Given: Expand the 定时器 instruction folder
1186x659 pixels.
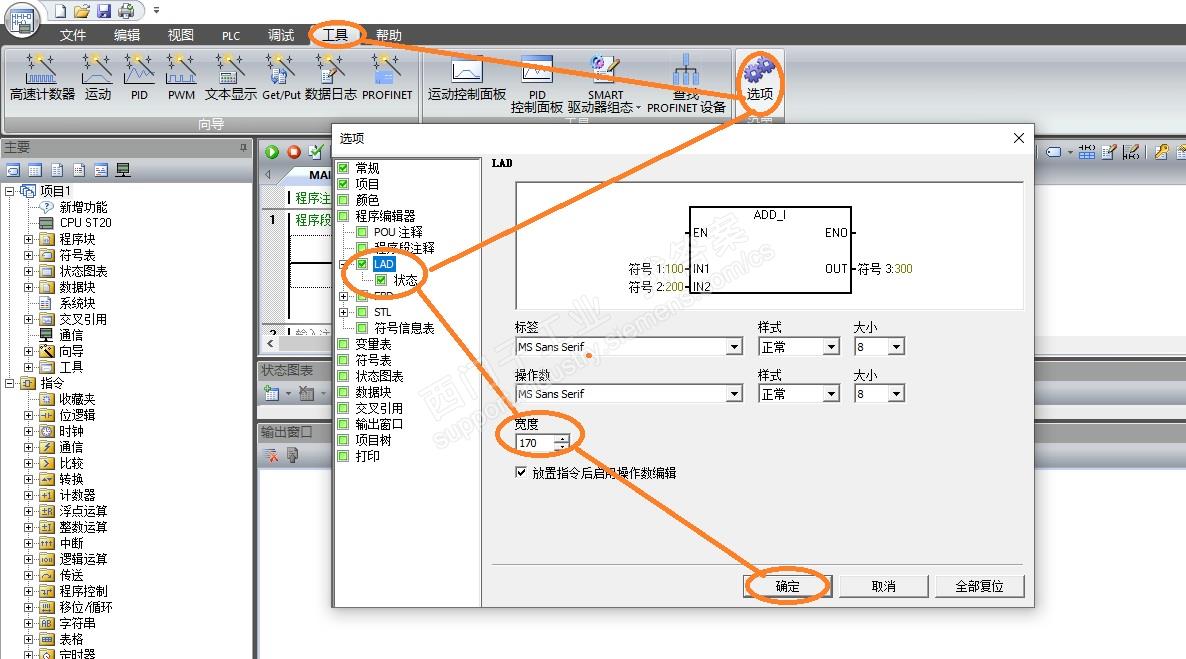Looking at the screenshot, I should pyautogui.click(x=28, y=655).
